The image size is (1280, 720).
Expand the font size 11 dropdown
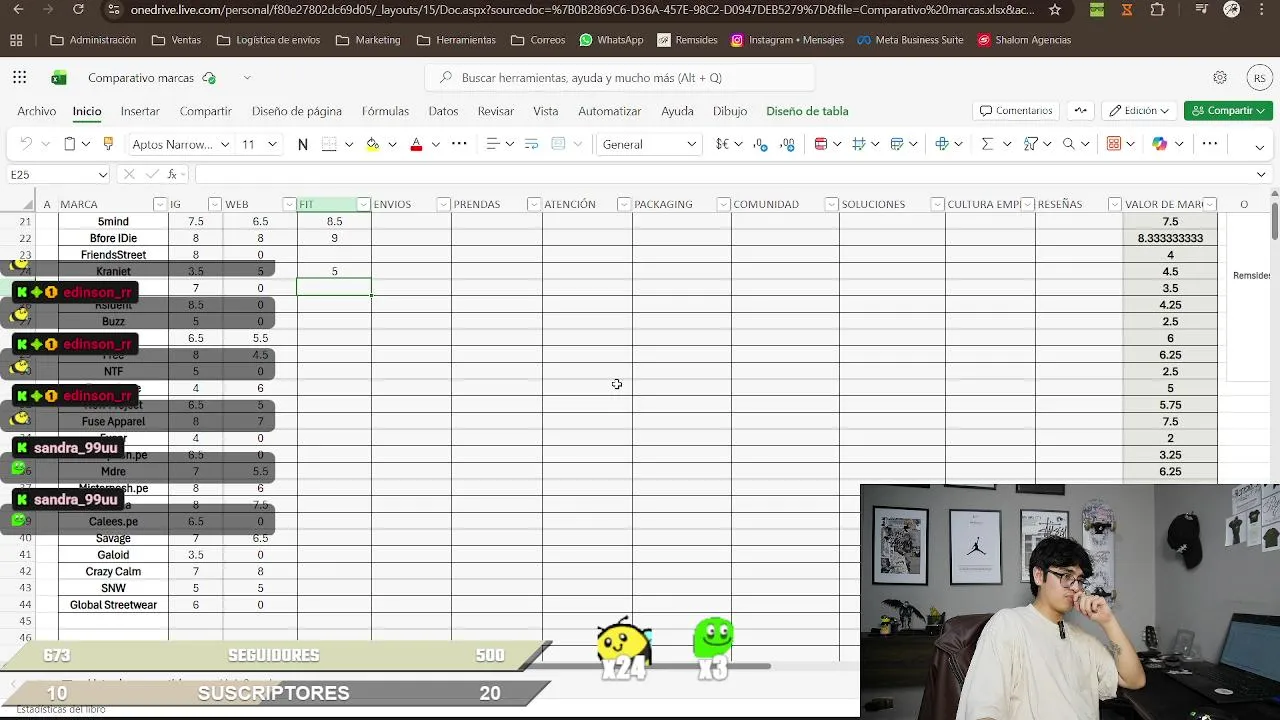tap(272, 144)
